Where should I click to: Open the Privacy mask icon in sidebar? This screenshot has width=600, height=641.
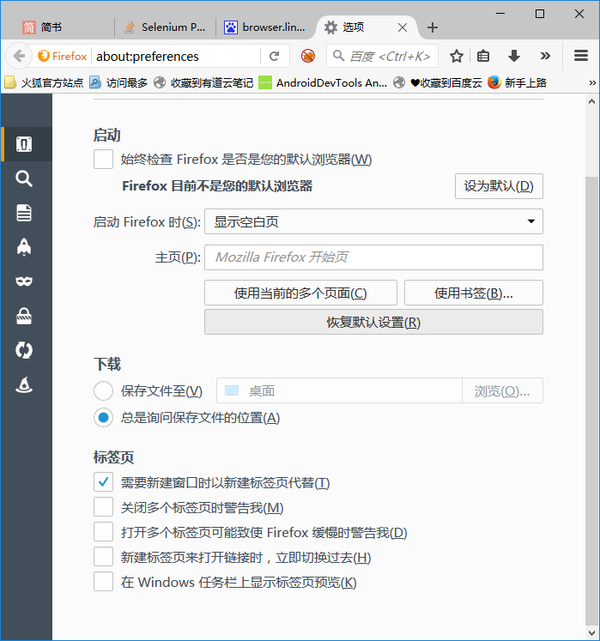point(24,282)
